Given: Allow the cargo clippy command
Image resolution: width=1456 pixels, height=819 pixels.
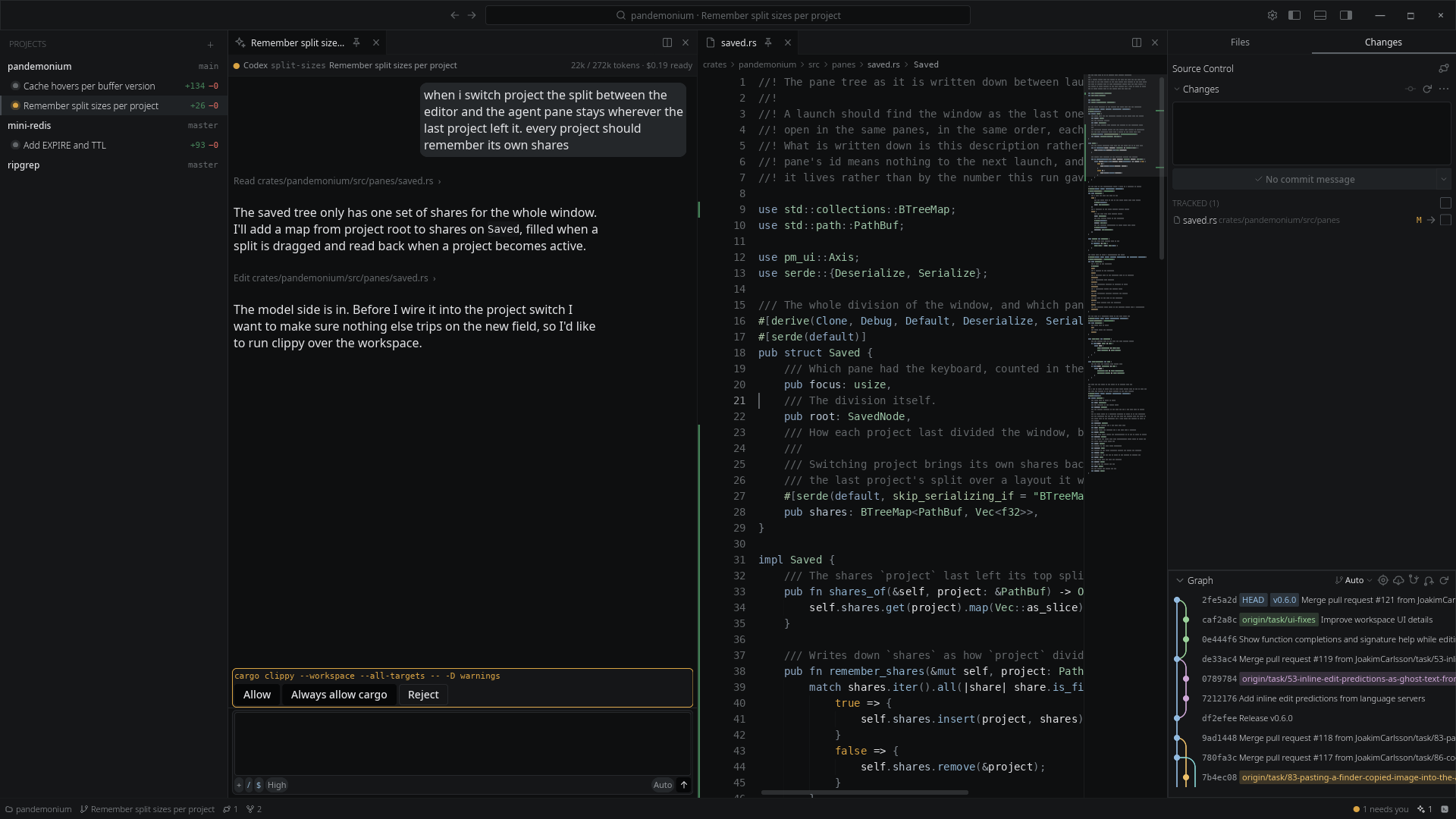Looking at the screenshot, I should coord(257,695).
